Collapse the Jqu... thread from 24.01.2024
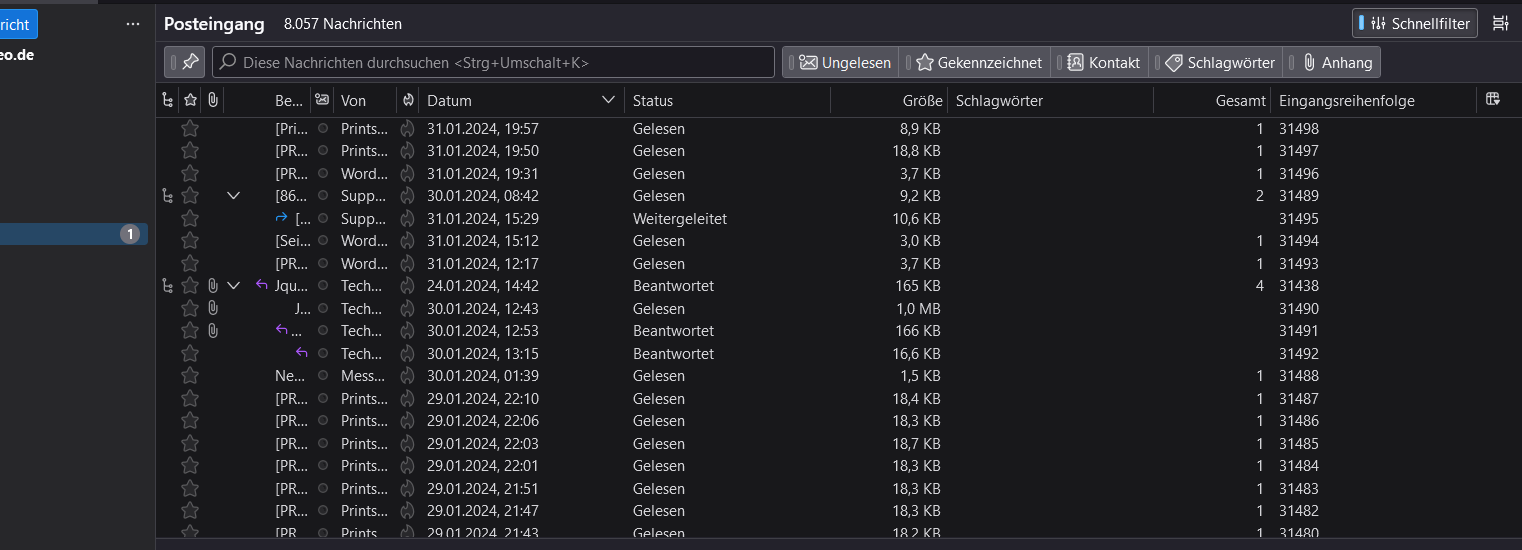This screenshot has height=550, width=1522. tap(234, 286)
